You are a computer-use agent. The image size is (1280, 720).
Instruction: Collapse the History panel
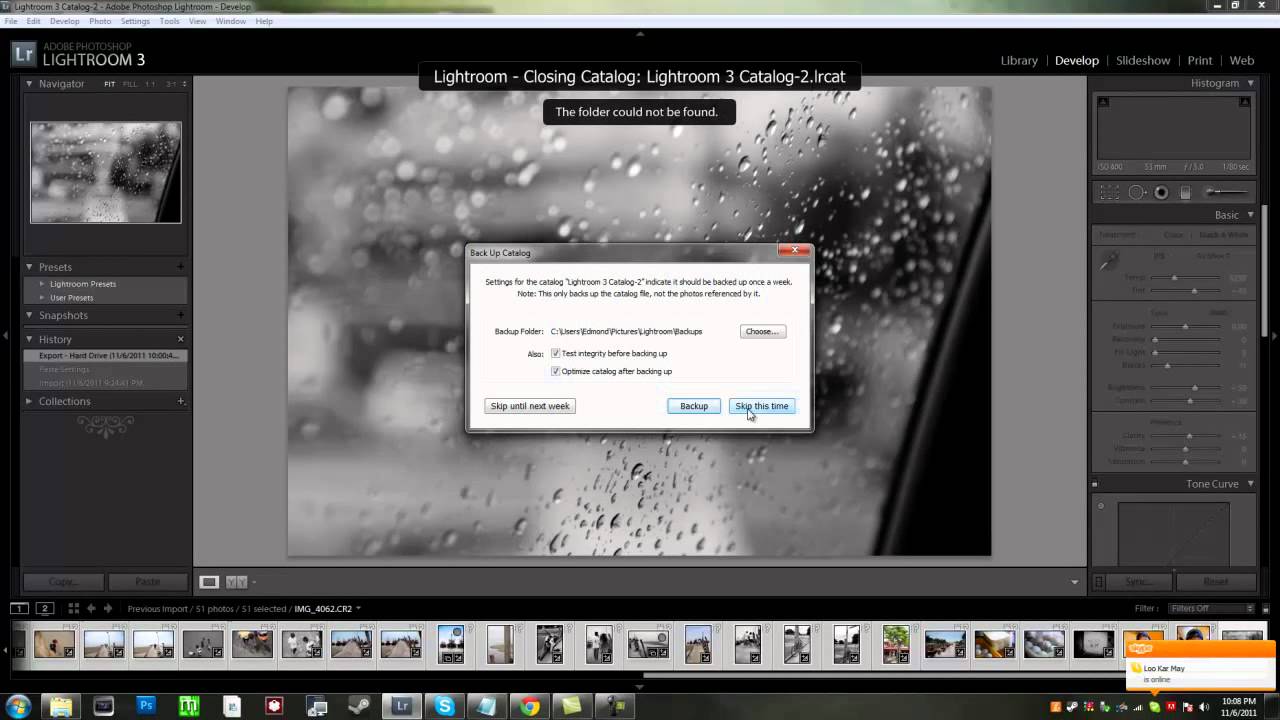(29, 339)
